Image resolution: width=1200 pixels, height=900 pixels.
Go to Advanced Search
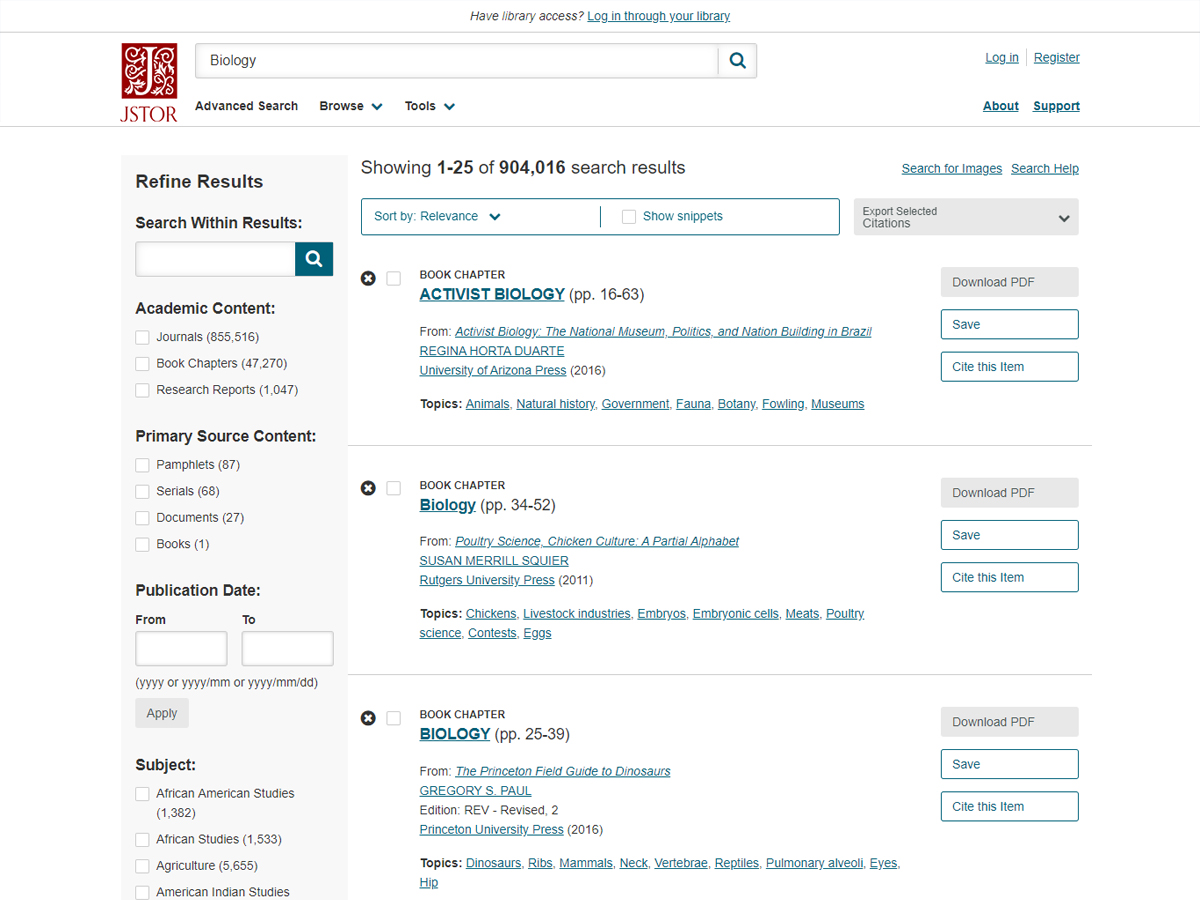click(246, 106)
